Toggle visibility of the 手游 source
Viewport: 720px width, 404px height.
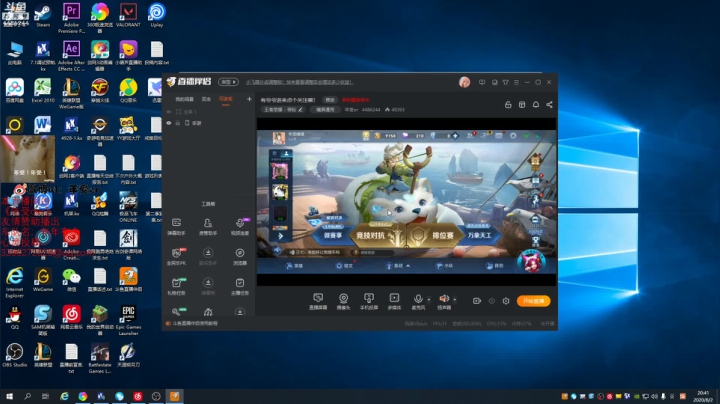coord(169,123)
